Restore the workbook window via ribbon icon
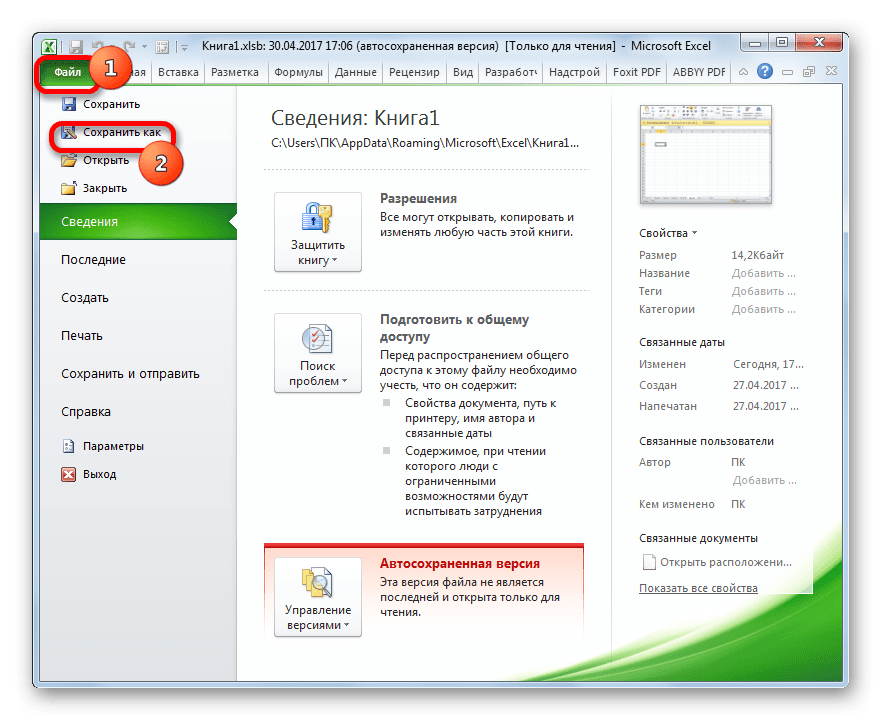This screenshot has width=882, height=721. [809, 71]
